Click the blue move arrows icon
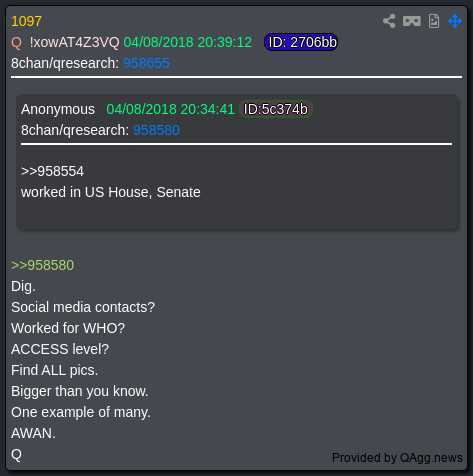Image resolution: width=473 pixels, height=476 pixels. click(x=455, y=21)
